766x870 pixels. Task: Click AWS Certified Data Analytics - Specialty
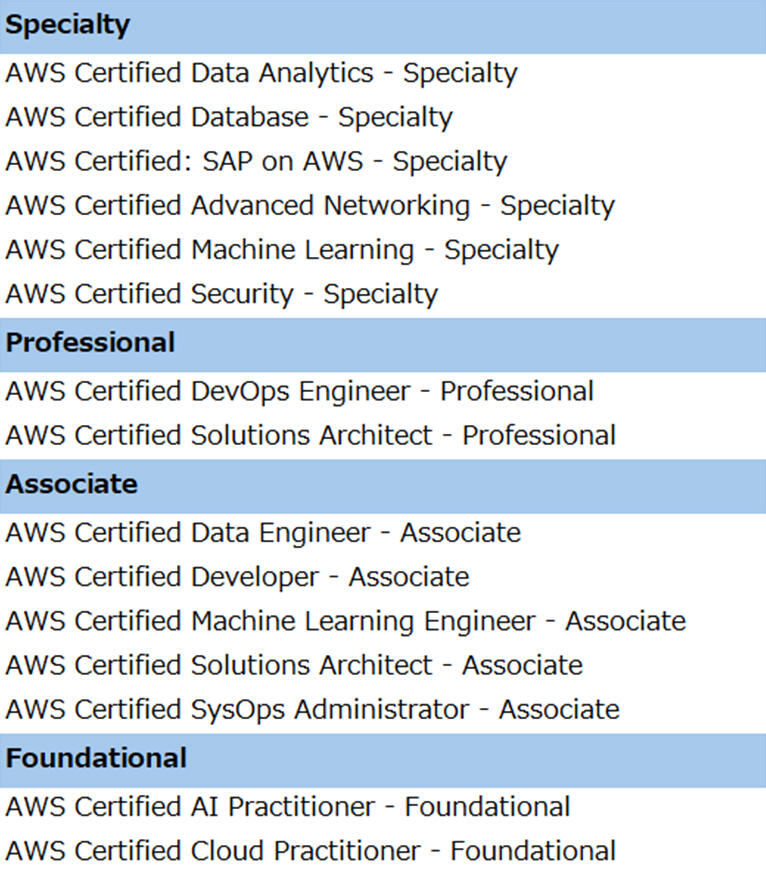tap(261, 74)
